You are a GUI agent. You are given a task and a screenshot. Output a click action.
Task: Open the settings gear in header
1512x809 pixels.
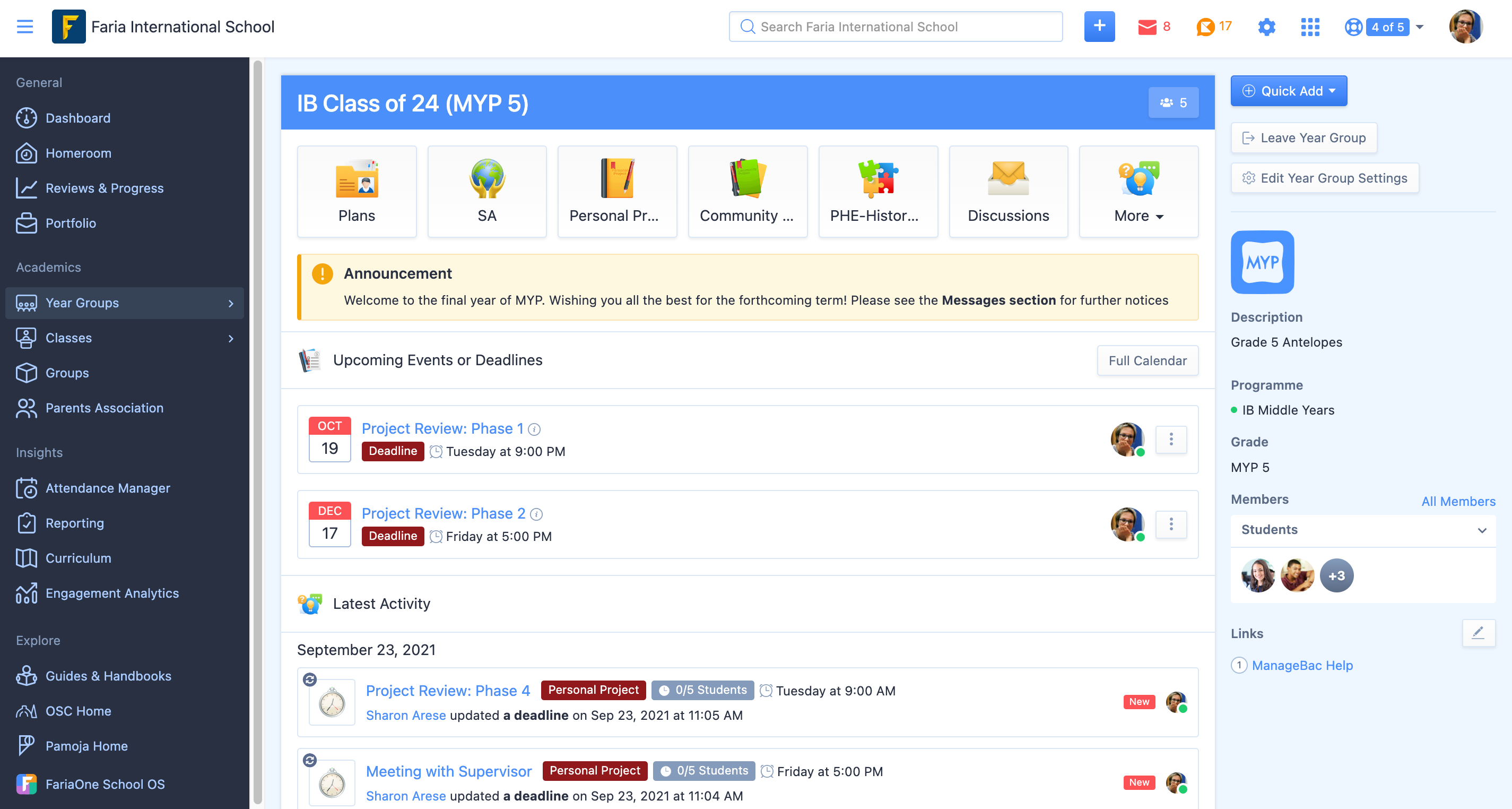(x=1266, y=27)
